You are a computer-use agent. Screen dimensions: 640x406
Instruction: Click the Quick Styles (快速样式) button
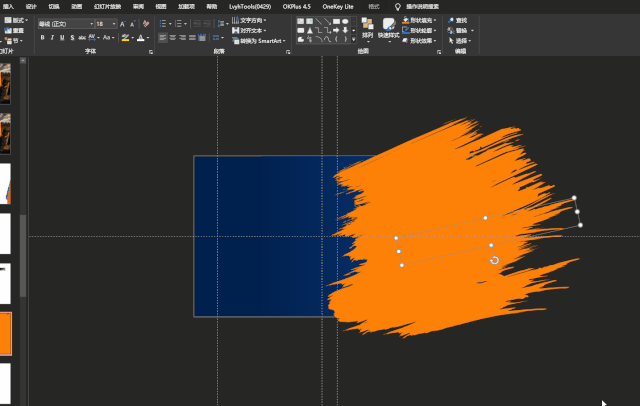[x=389, y=30]
